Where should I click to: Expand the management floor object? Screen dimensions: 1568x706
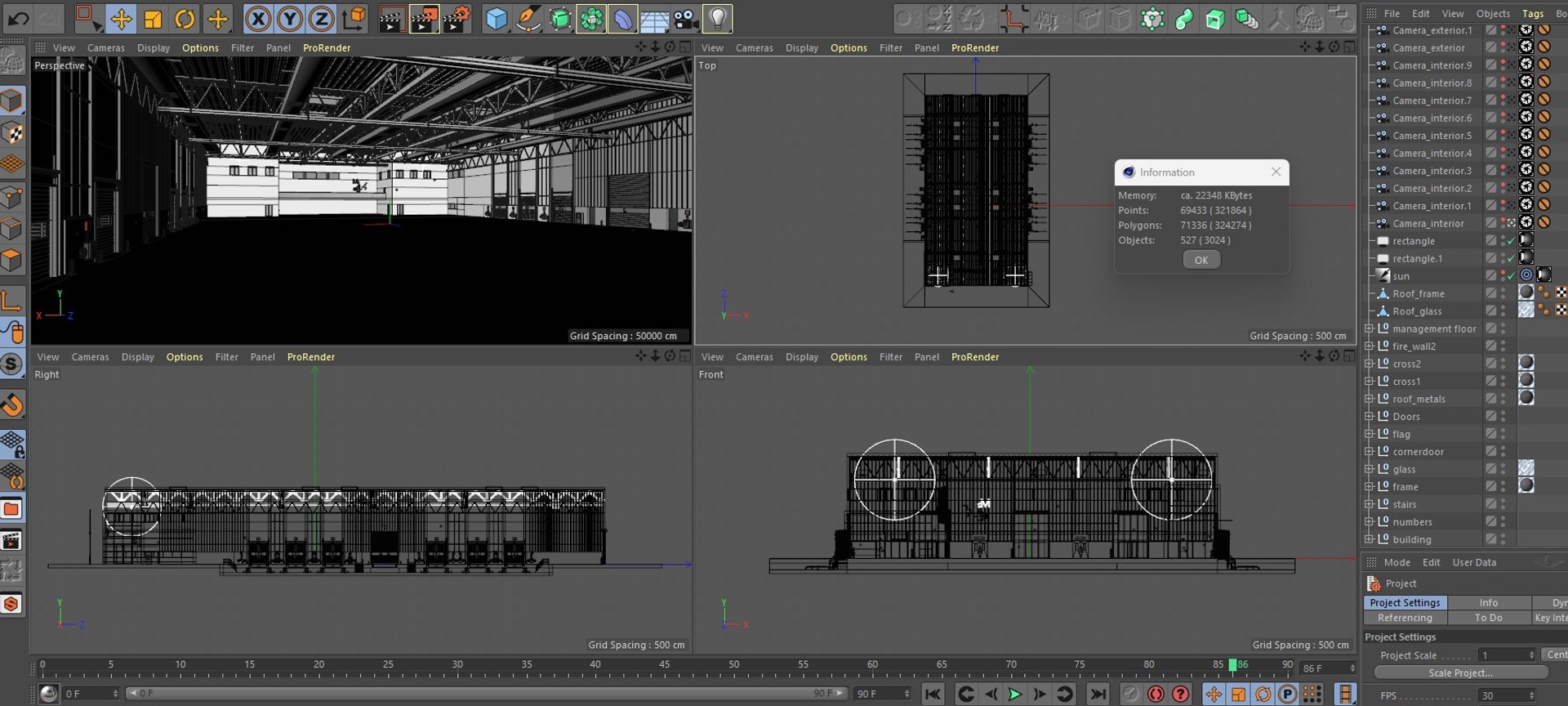[1370, 328]
